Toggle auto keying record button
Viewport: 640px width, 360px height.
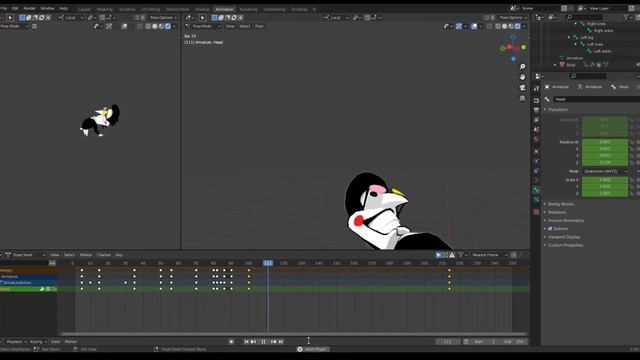point(231,342)
